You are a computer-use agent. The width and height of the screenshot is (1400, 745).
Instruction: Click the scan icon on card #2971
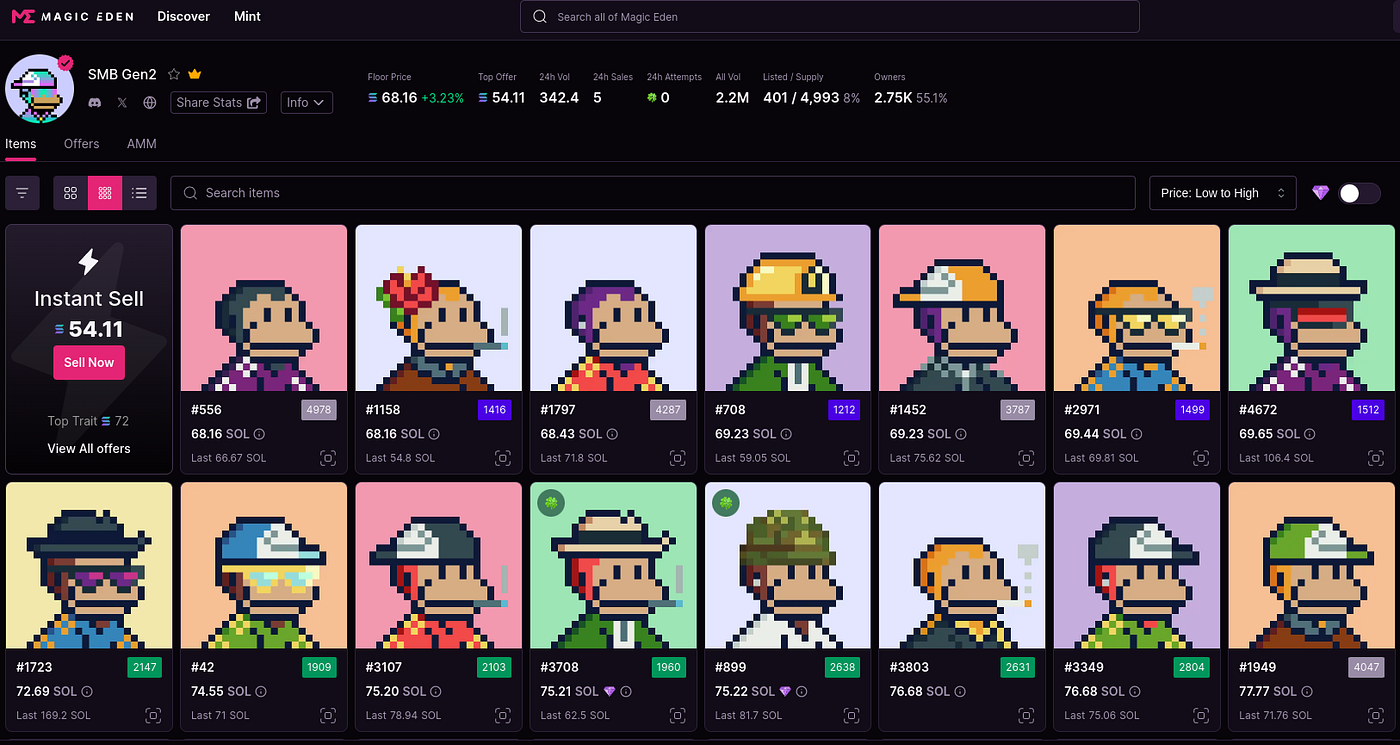coord(1200,458)
